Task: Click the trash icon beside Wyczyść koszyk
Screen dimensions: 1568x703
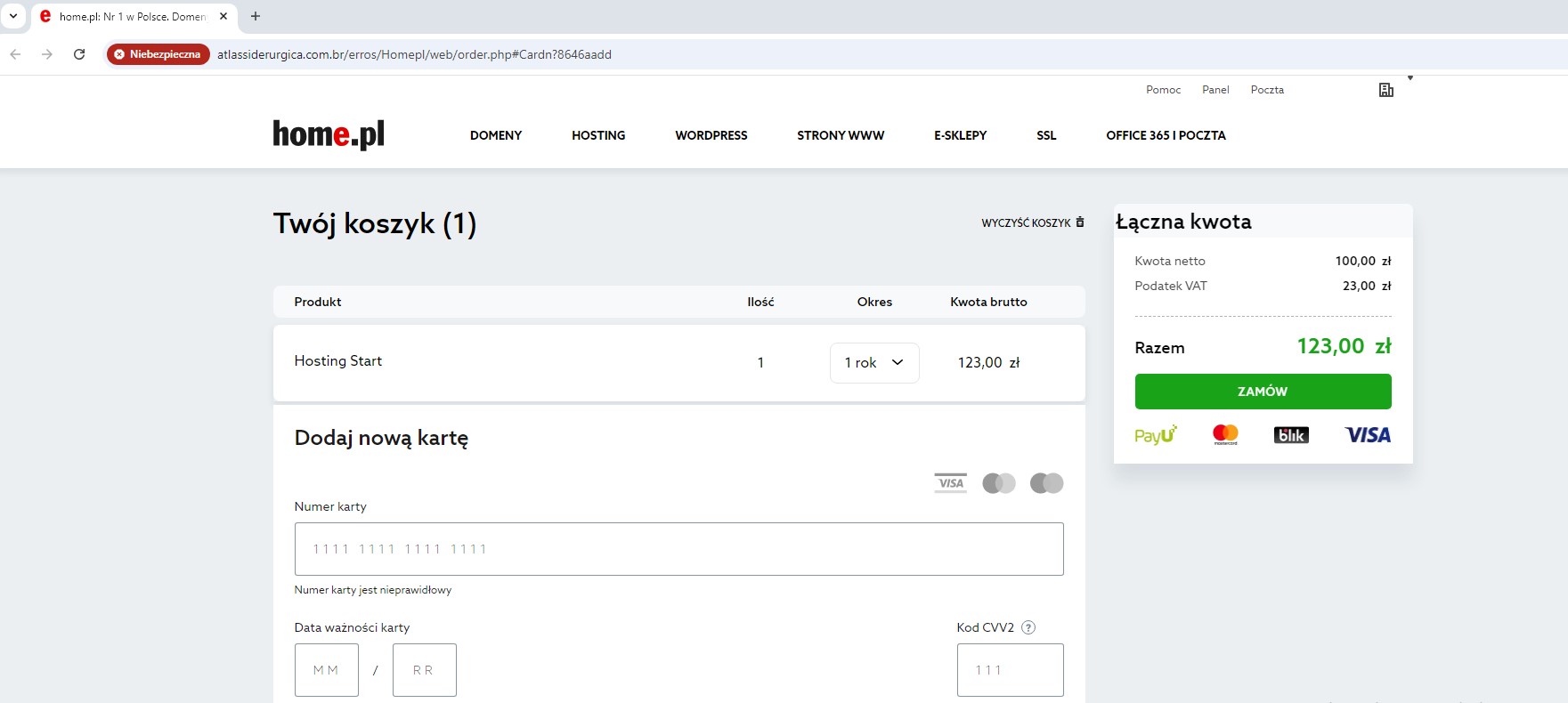Action: tap(1080, 222)
